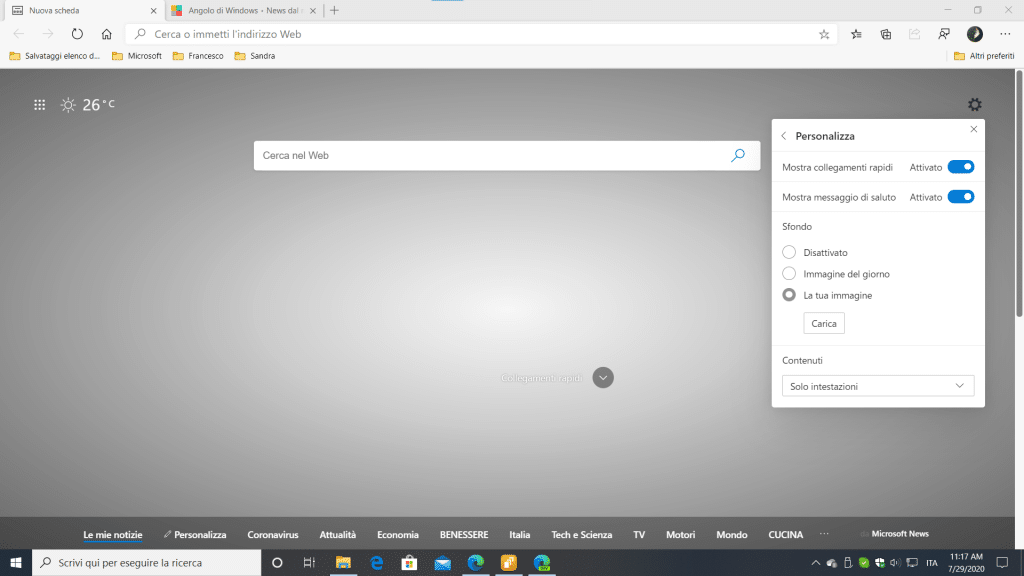Viewport: 1024px width, 576px height.
Task: Toggle Mostra messaggio di saluto switch
Action: (960, 197)
